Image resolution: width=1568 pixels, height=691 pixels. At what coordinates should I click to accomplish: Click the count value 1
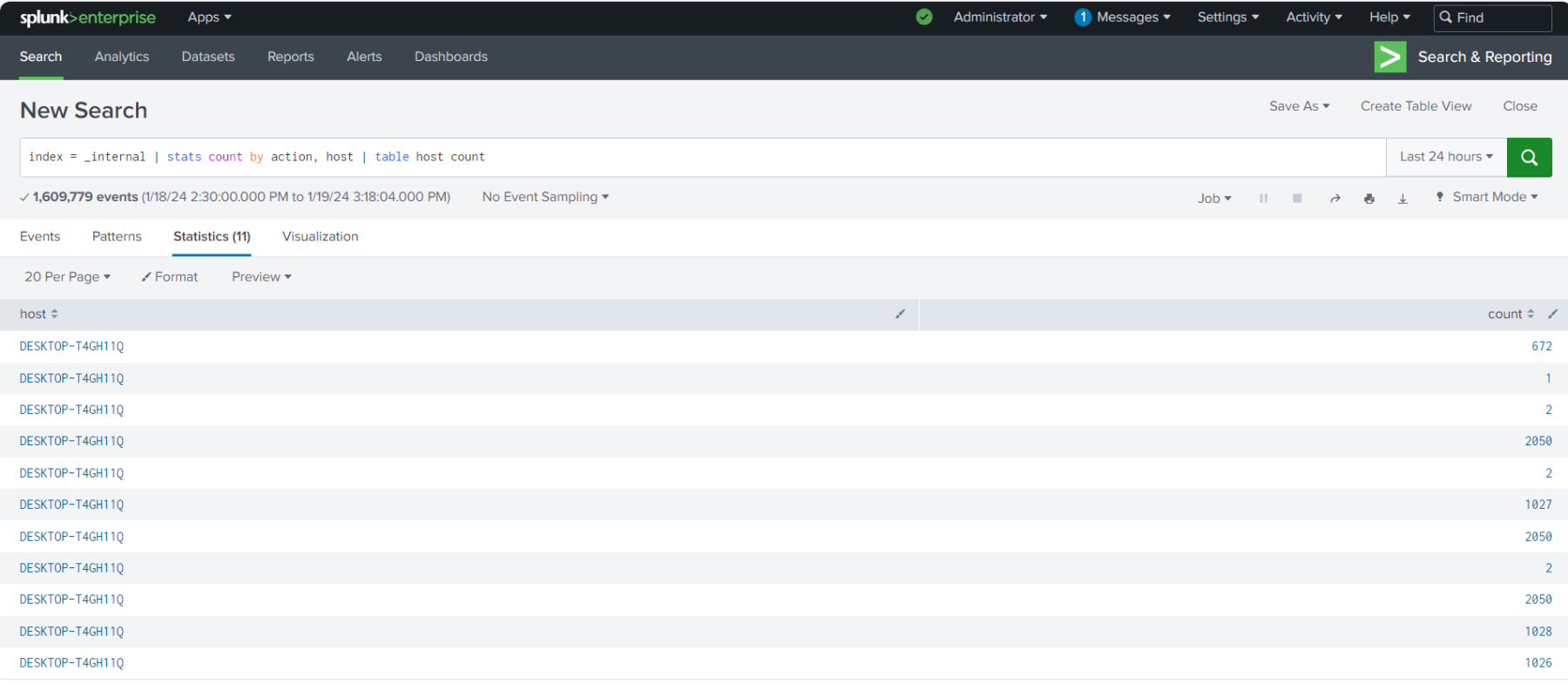click(x=1548, y=379)
